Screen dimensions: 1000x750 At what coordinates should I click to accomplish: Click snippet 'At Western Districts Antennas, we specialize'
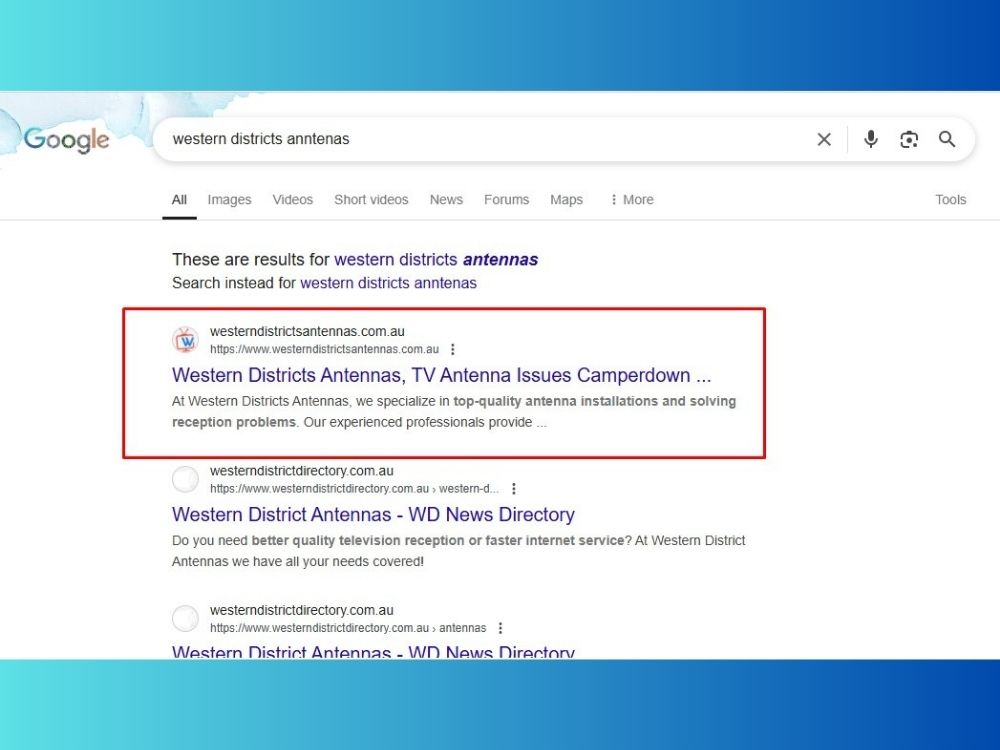(454, 411)
